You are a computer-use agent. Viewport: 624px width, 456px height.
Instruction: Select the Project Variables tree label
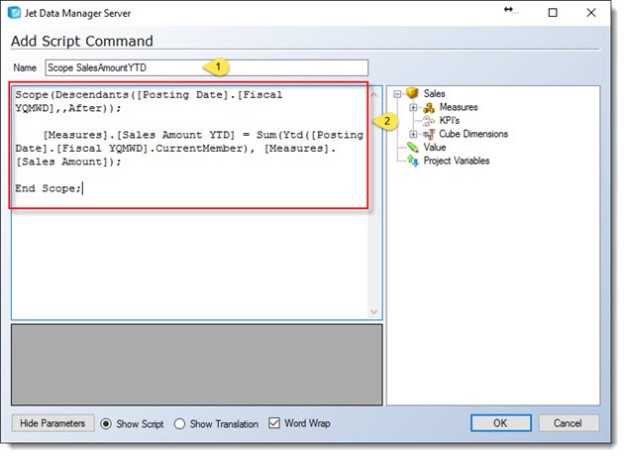[x=456, y=161]
